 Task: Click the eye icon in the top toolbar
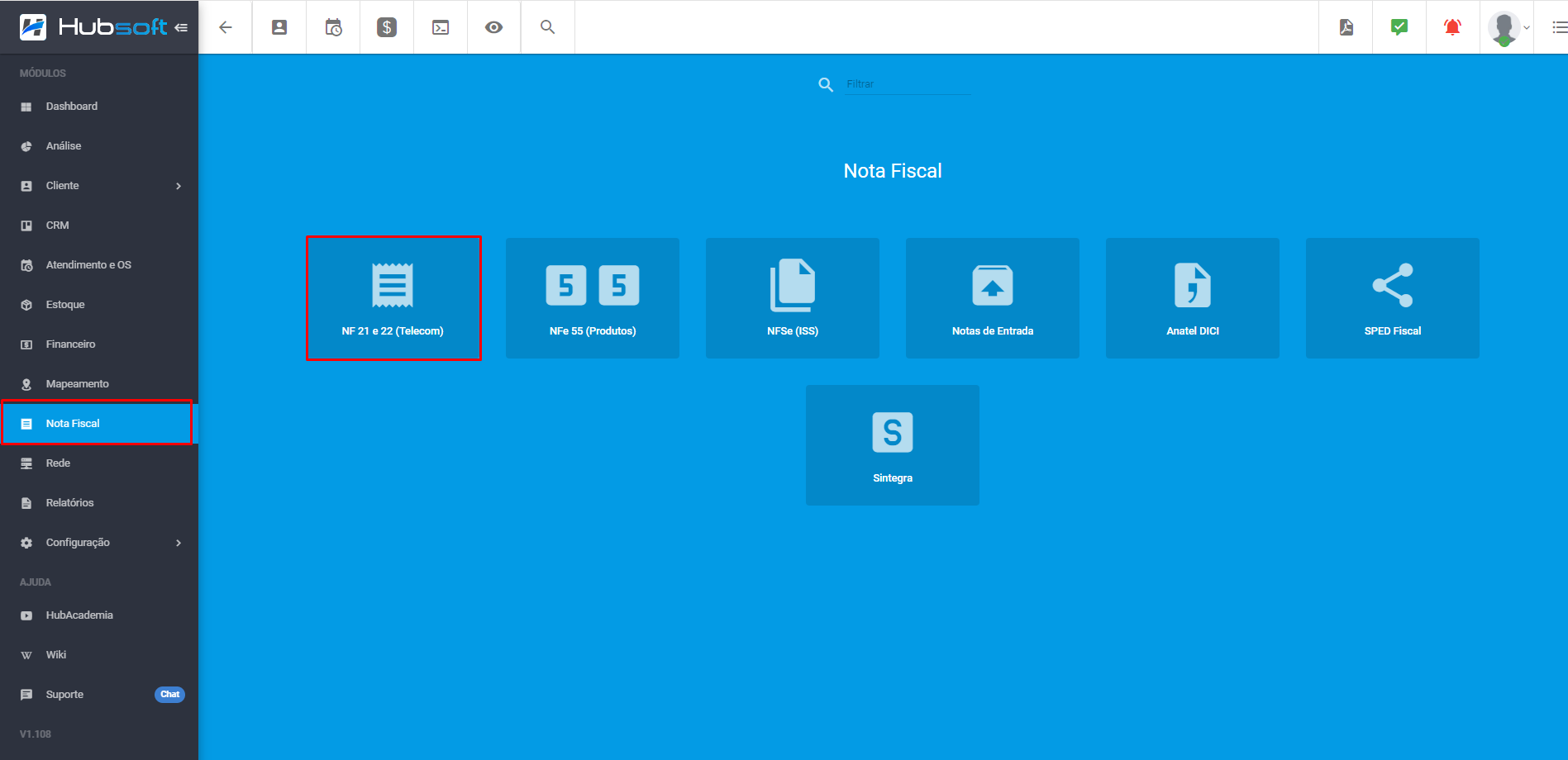point(493,27)
